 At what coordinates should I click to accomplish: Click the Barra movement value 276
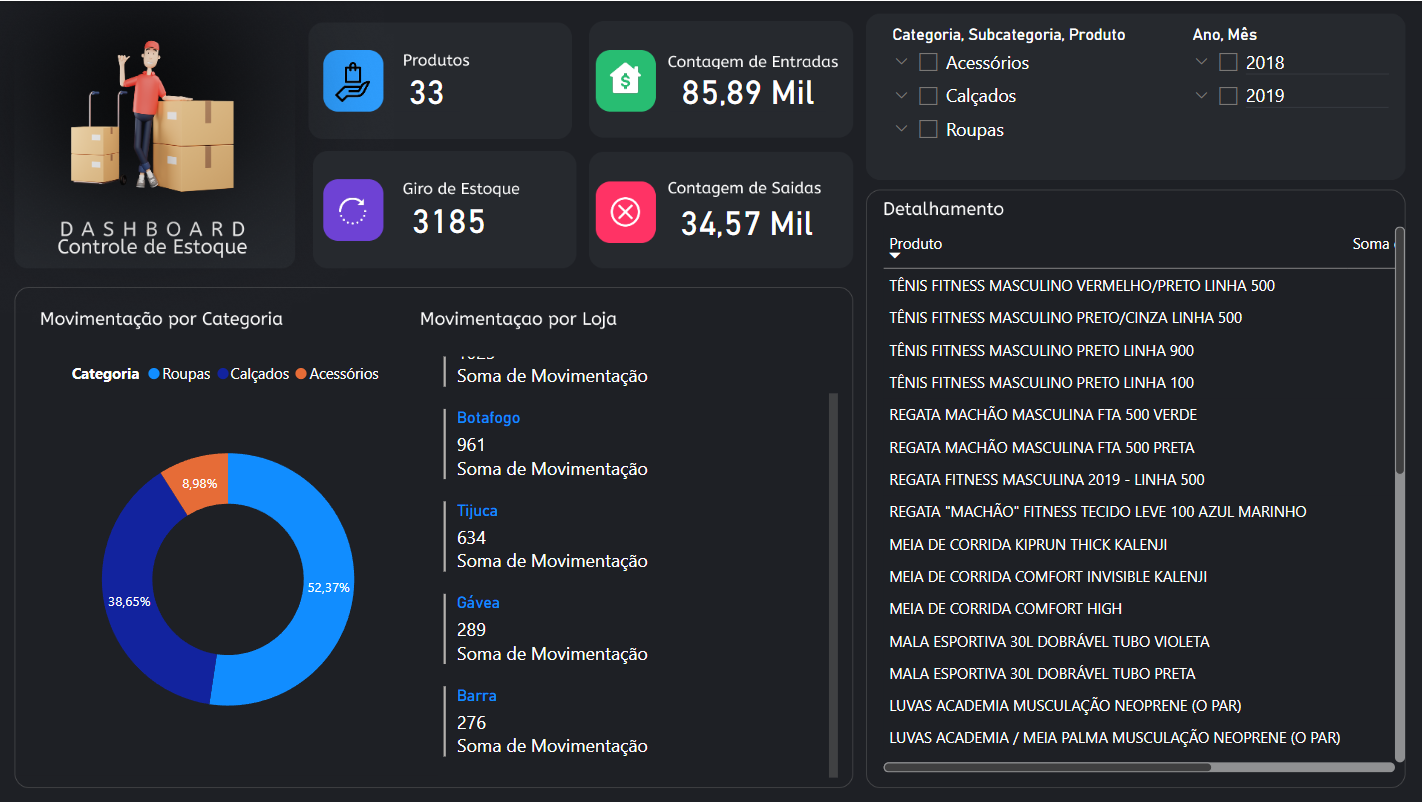471,722
